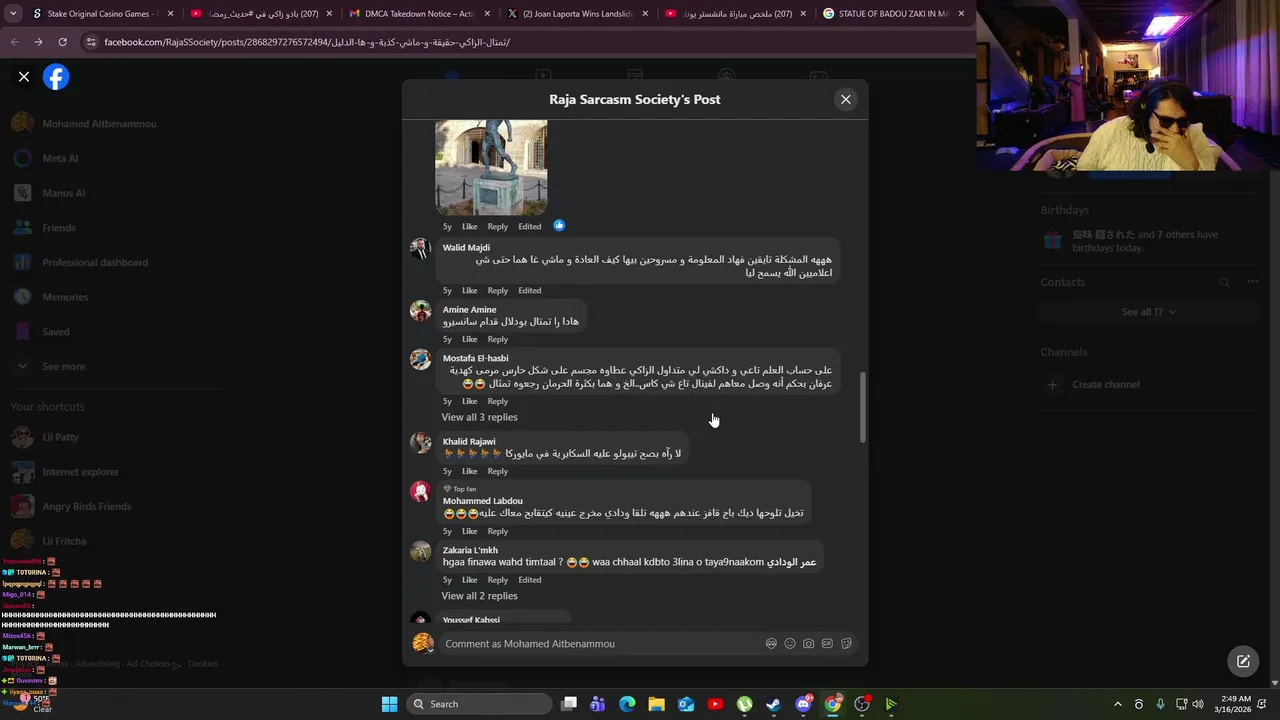Close the Stake Original Casino Games tab
1280x720 pixels.
(x=171, y=14)
